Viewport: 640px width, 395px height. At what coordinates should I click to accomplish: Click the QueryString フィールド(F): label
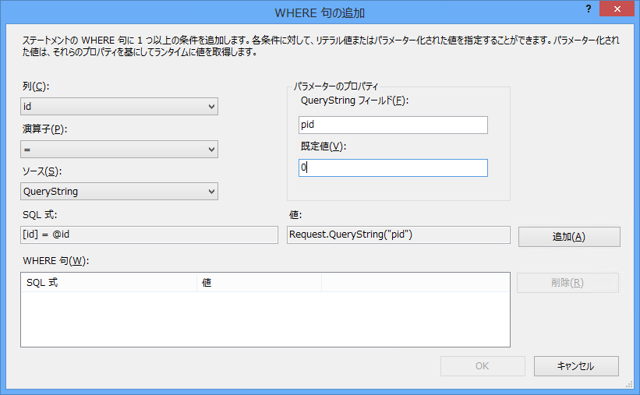(354, 101)
